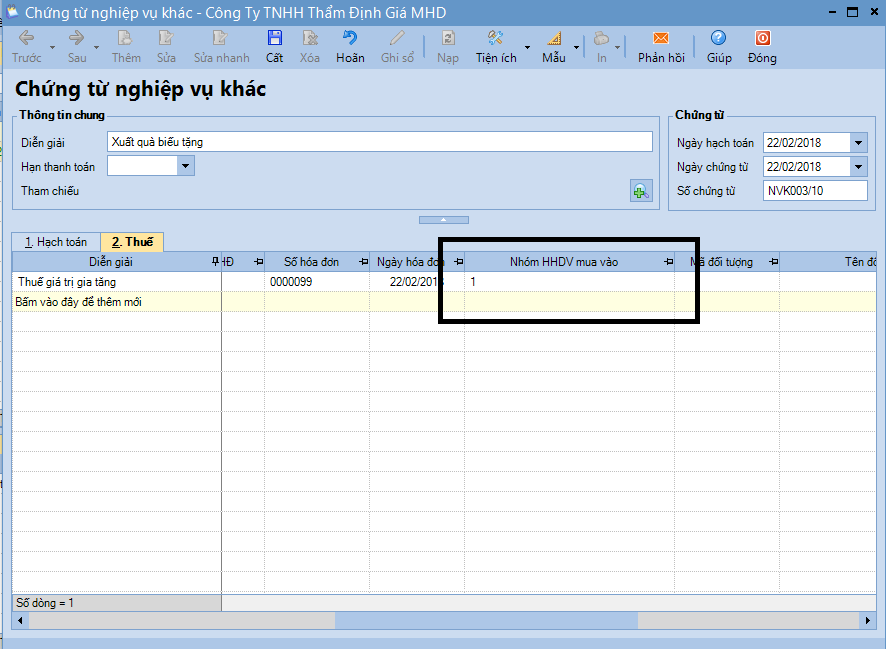The height and width of the screenshot is (649, 886).
Task: Click 'Bấm vào đây để thêm mới' row
Action: tap(78, 301)
